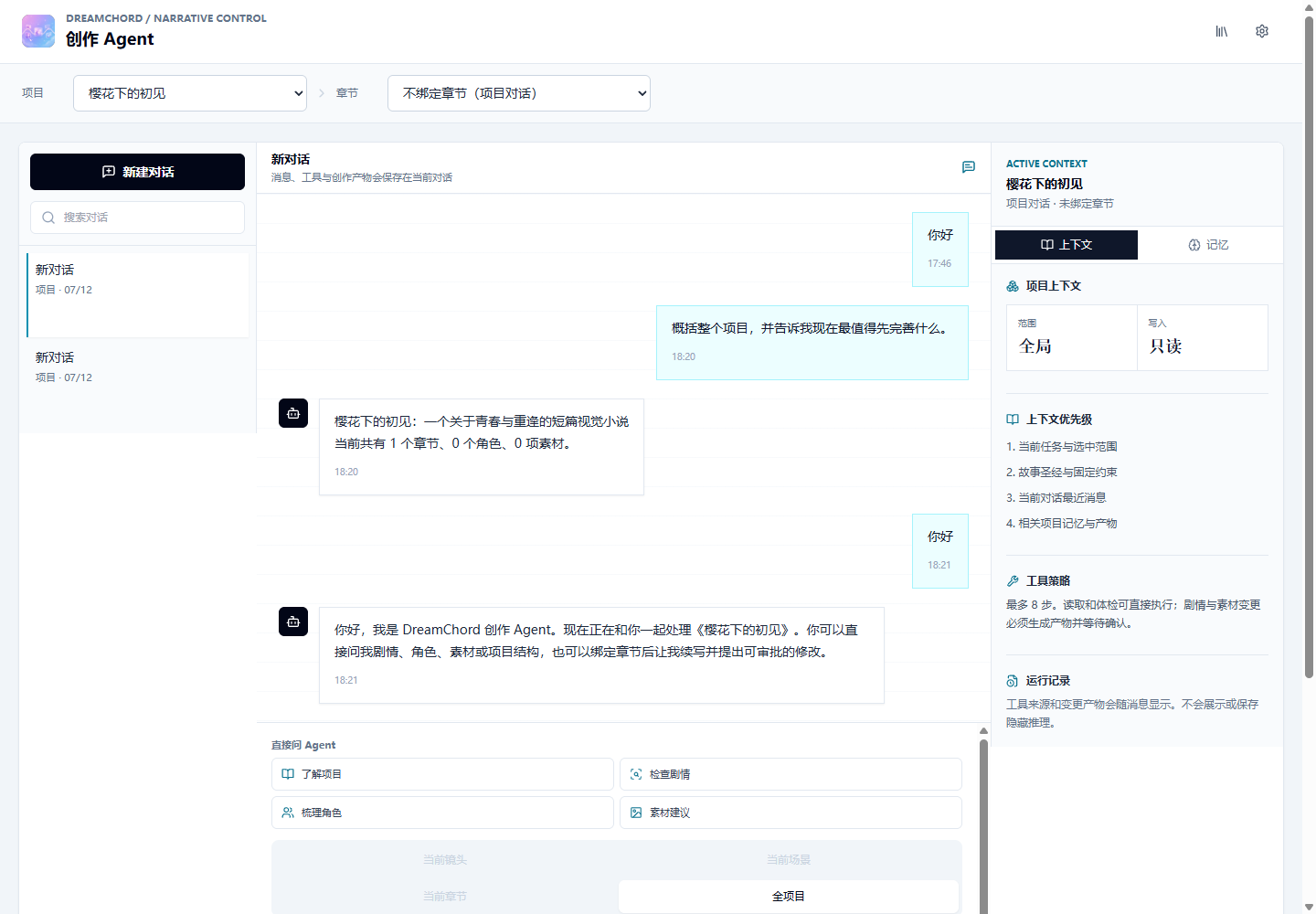Open the highlighted 新对话 conversation in the list

click(x=138, y=295)
